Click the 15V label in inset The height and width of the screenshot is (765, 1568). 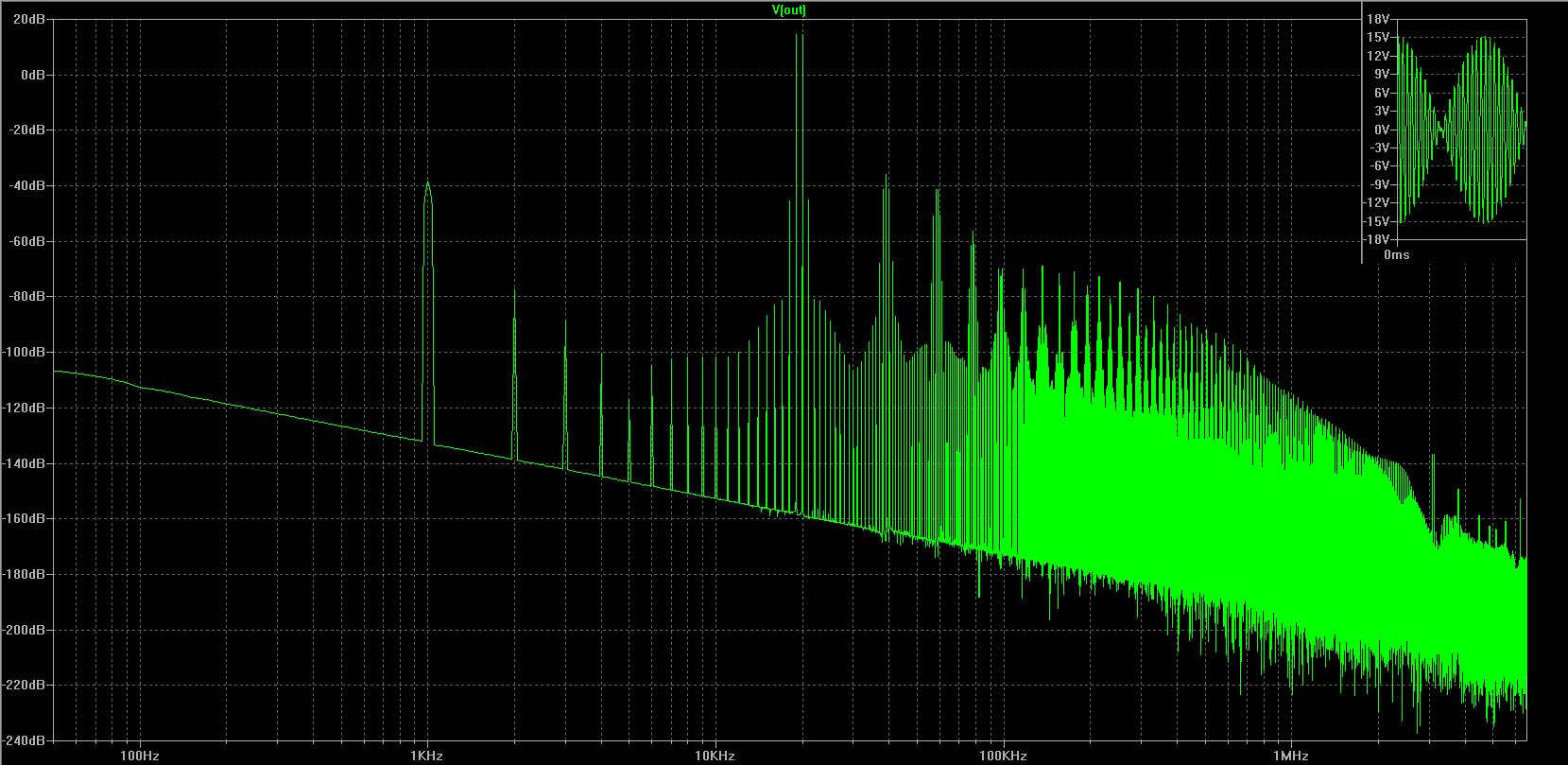[x=1379, y=38]
